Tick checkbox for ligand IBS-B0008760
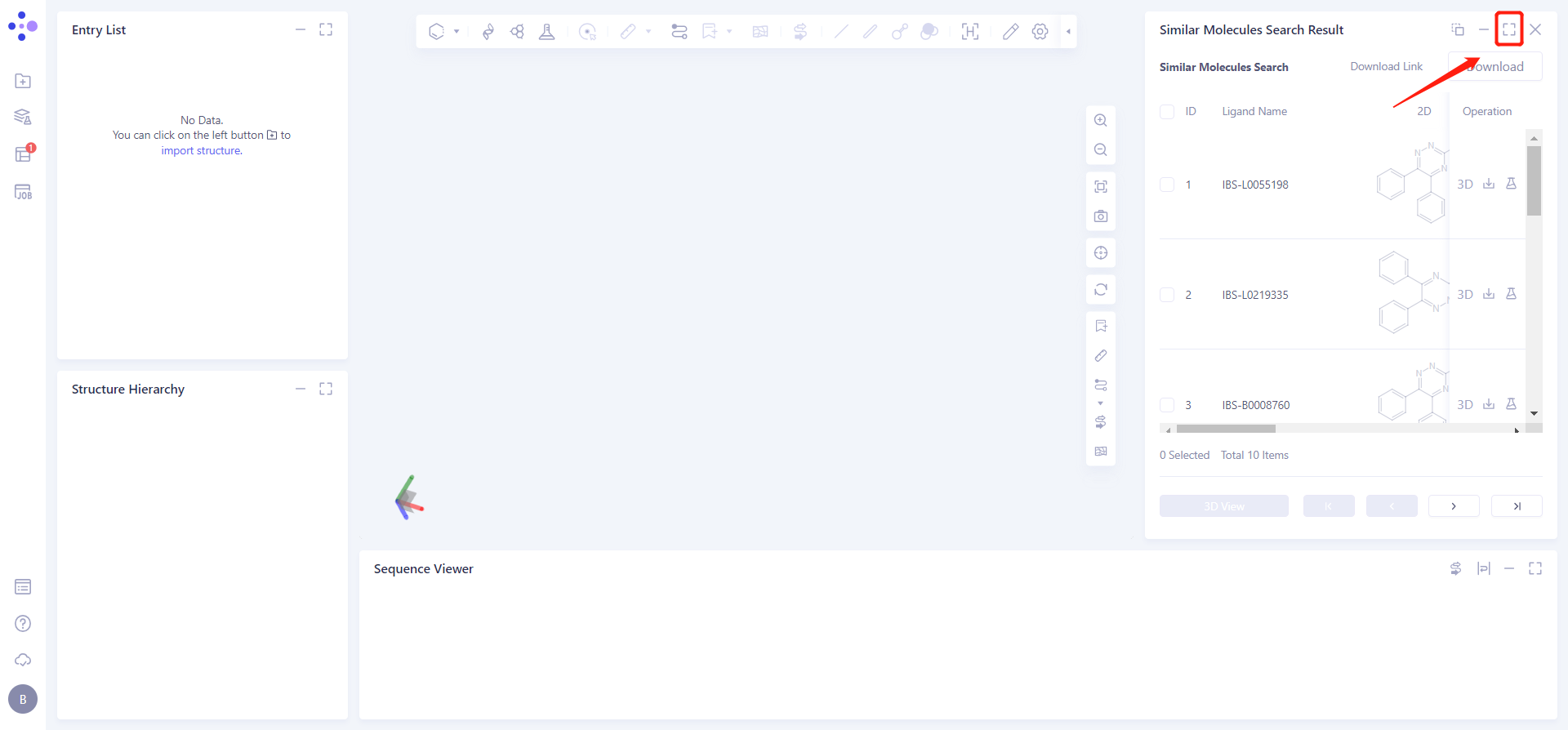1568x730 pixels. 1167,405
